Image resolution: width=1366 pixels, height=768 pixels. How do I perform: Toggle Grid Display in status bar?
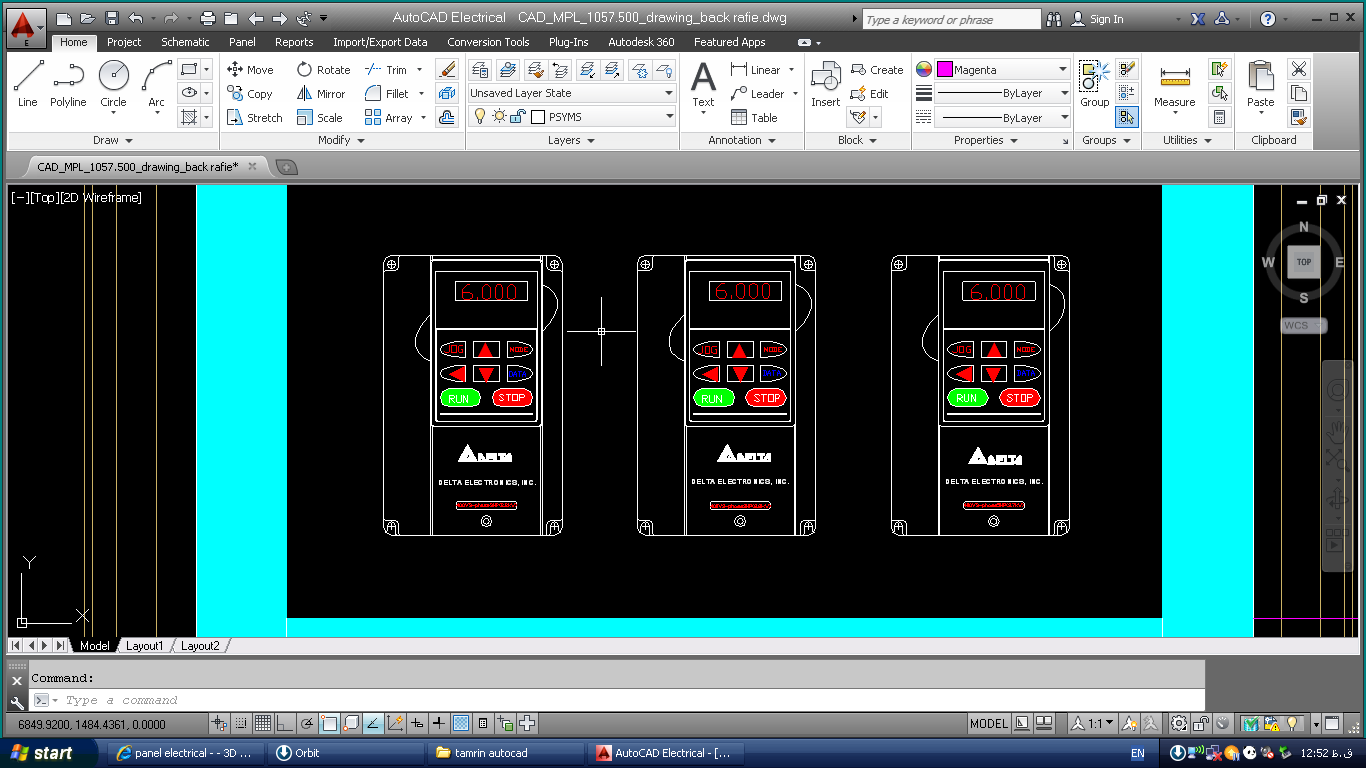coord(263,723)
